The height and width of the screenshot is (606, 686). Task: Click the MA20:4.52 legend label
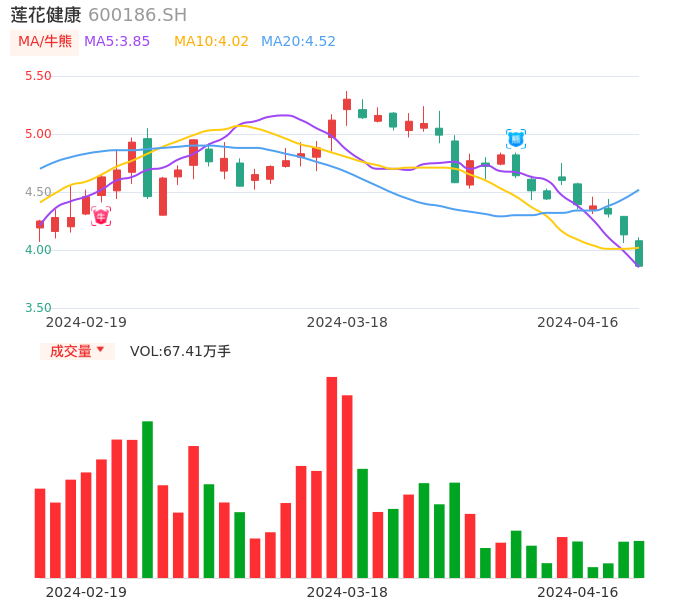(298, 42)
